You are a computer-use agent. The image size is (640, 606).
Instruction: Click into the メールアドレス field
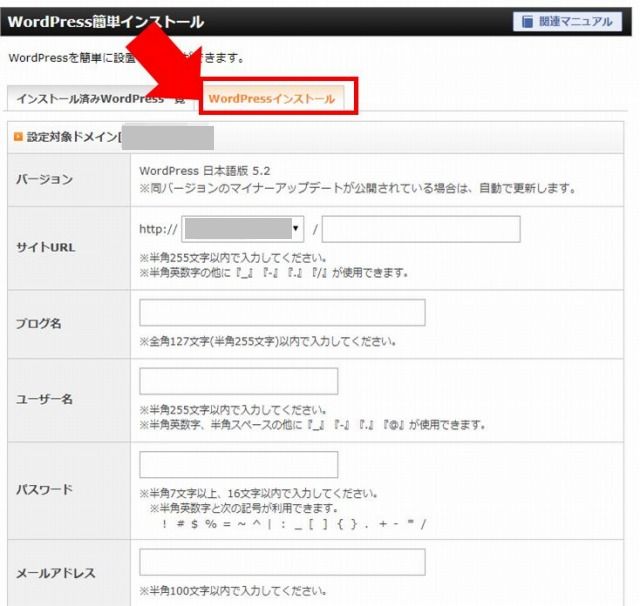tap(282, 562)
